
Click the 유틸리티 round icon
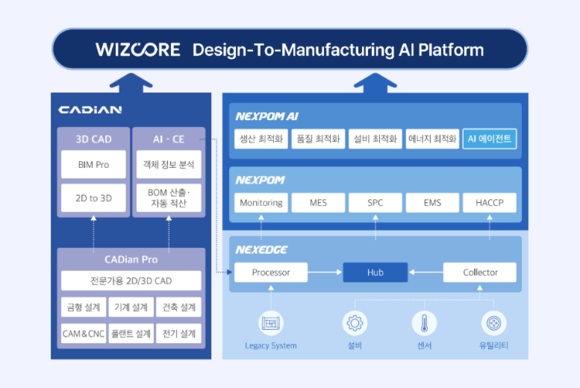tap(494, 323)
